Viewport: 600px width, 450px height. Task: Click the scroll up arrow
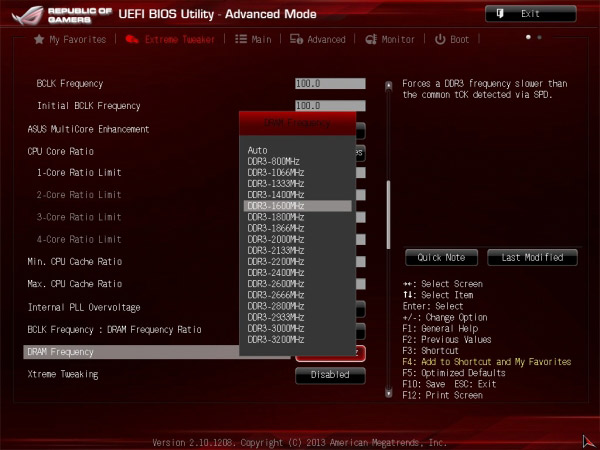pos(388,85)
